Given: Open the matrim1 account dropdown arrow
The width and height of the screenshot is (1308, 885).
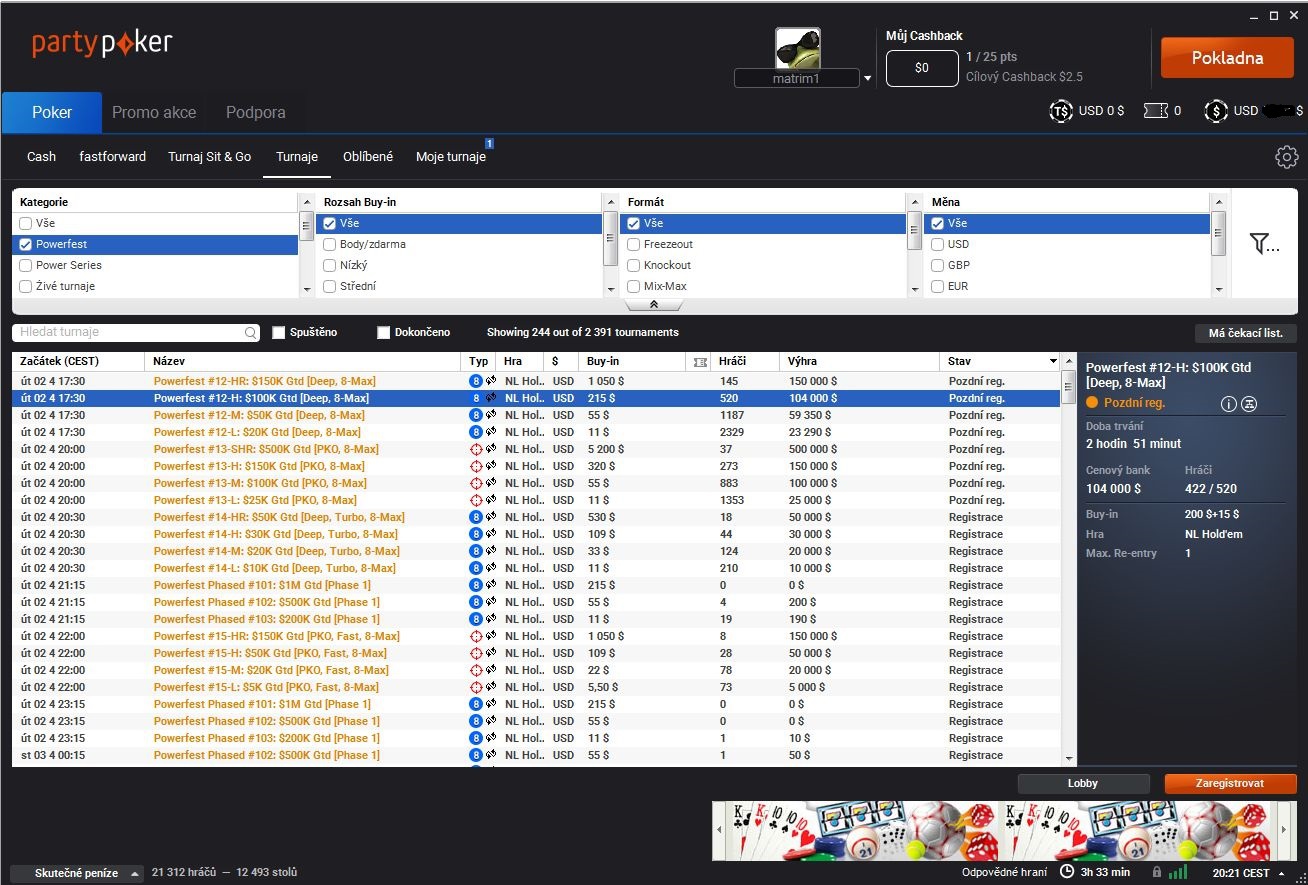Looking at the screenshot, I should tap(867, 78).
